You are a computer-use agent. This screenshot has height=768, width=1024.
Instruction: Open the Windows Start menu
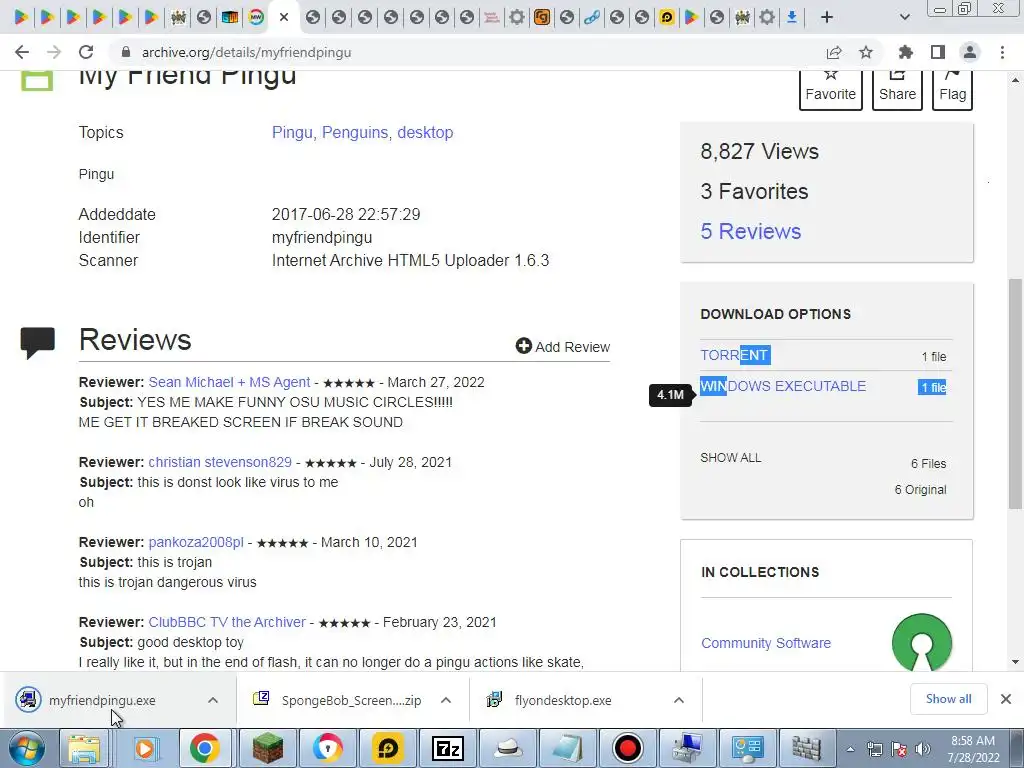click(x=26, y=748)
